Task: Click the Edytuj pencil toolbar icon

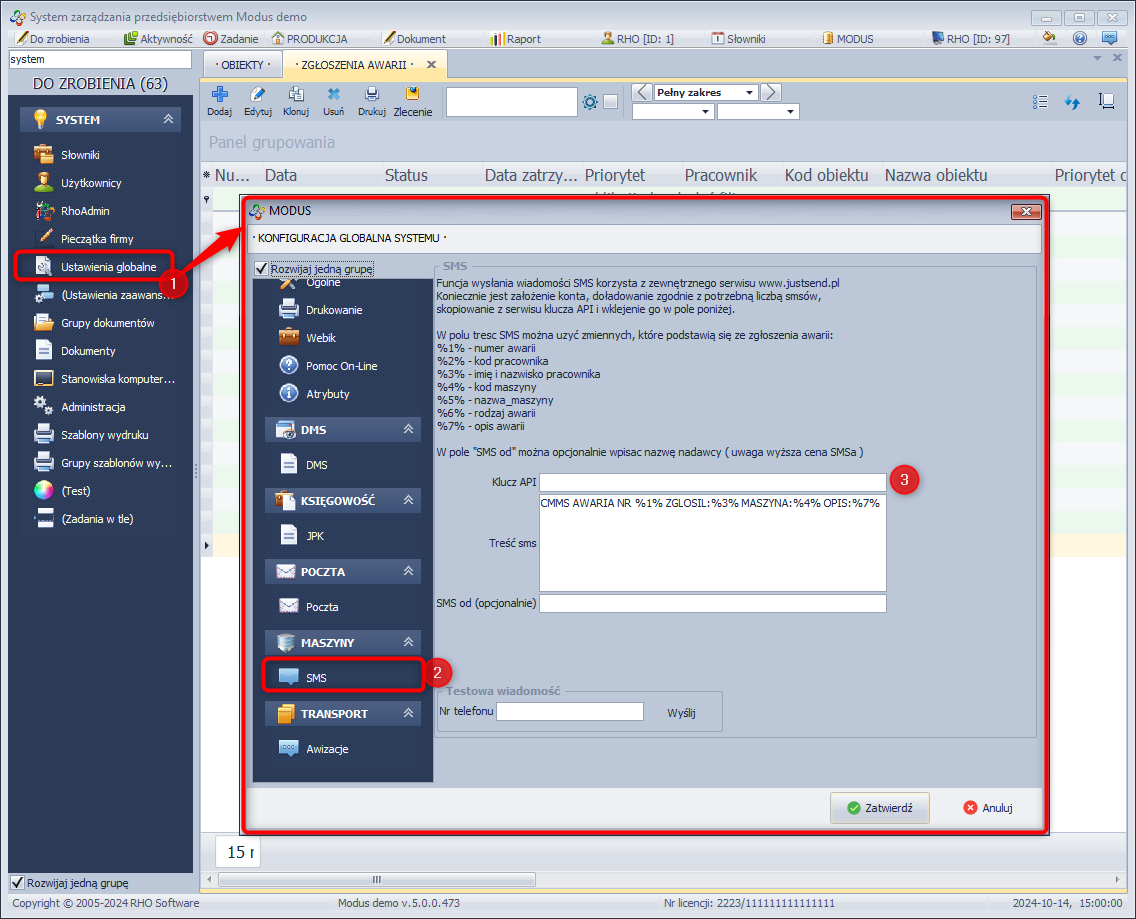Action: point(258,101)
